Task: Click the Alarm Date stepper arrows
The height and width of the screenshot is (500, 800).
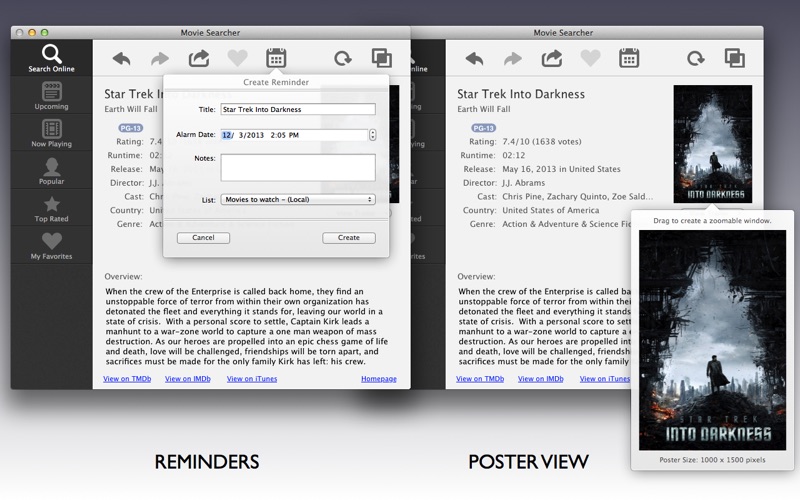Action: click(x=372, y=135)
